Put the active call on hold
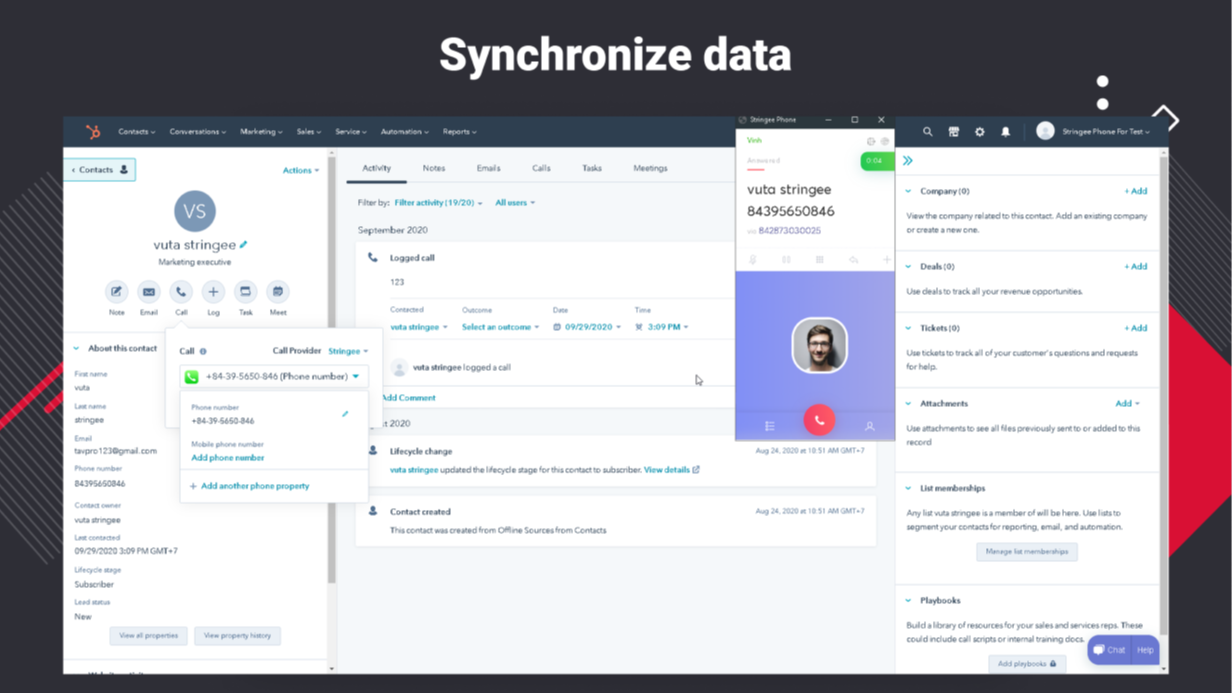Screen dimensions: 1232x693 [x=786, y=259]
